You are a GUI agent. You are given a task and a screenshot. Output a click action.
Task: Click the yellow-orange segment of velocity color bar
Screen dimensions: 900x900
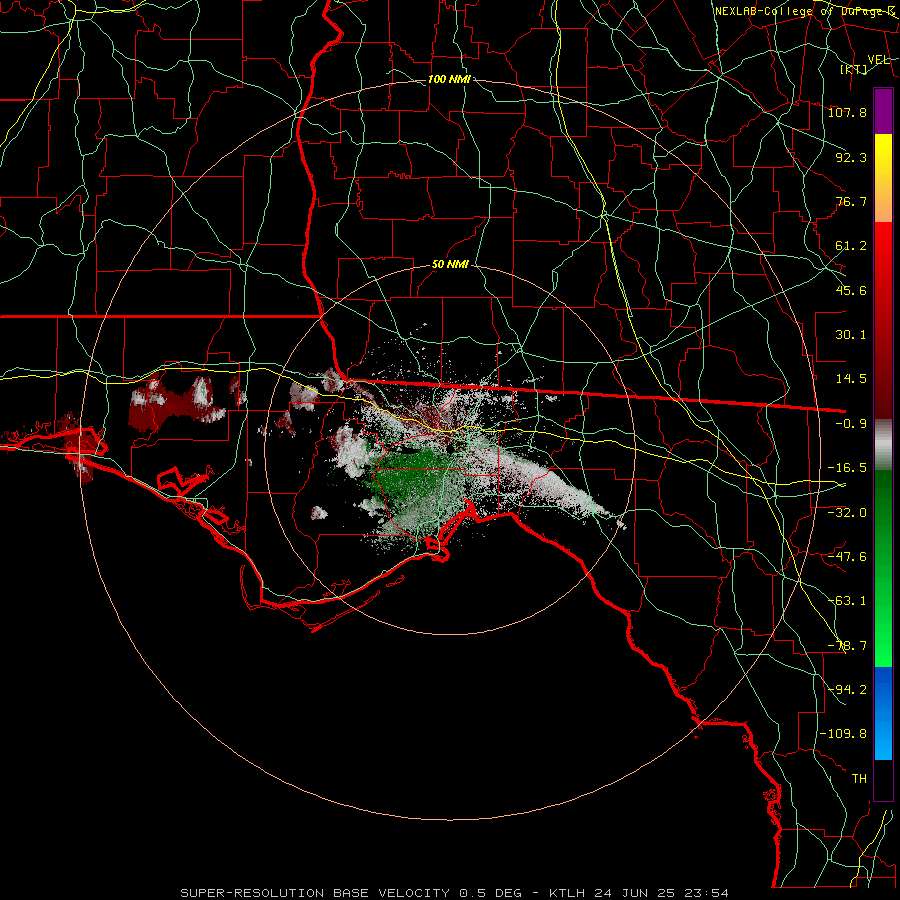(883, 178)
